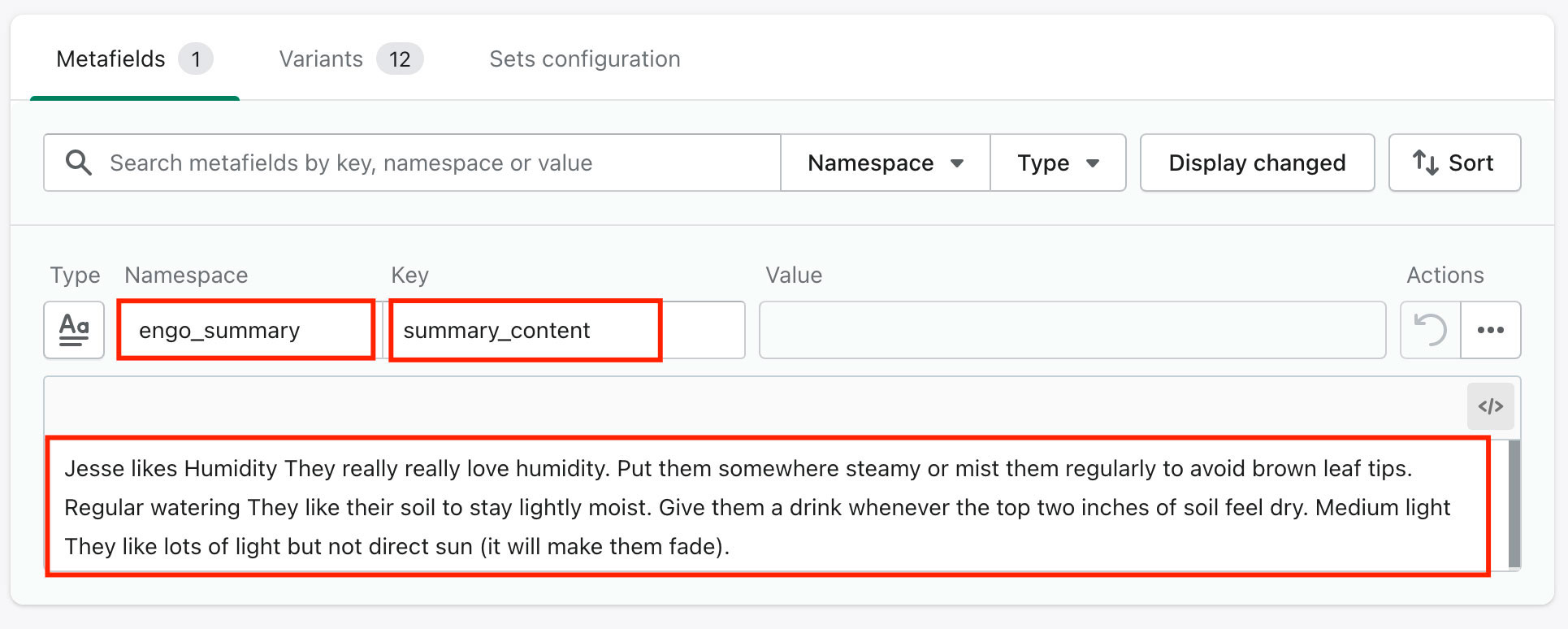Viewport: 1568px width, 629px height.
Task: Click the Namespace dropdown caret arrow
Action: [x=957, y=163]
